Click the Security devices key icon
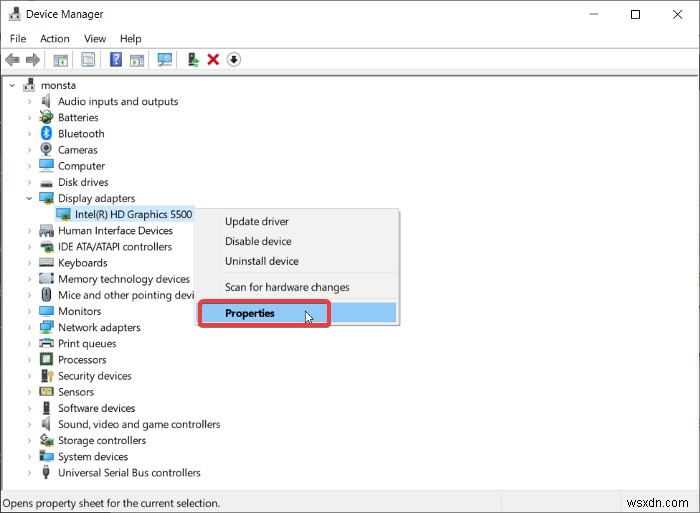This screenshot has width=700, height=513. click(x=46, y=375)
